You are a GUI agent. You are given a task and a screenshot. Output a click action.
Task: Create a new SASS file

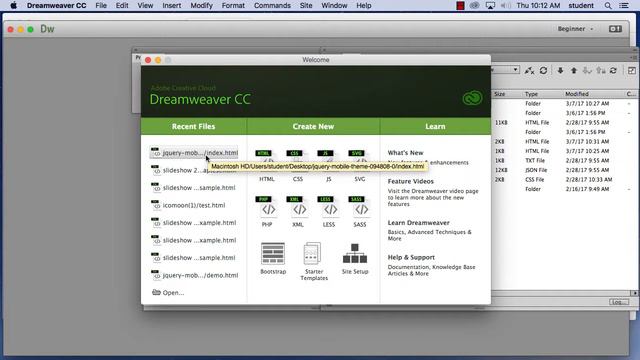coord(360,211)
